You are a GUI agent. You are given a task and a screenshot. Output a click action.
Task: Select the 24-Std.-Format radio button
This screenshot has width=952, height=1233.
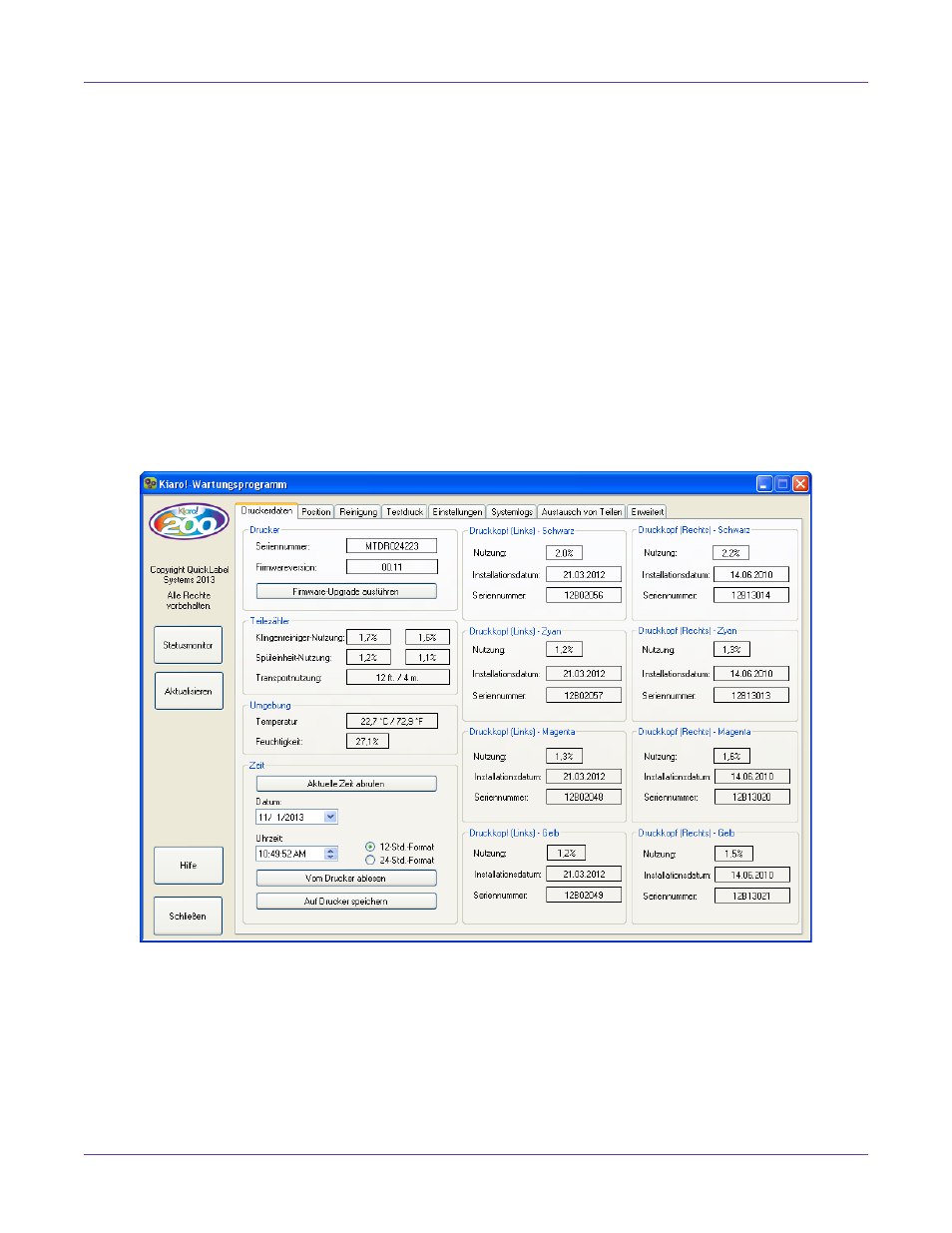[x=370, y=860]
